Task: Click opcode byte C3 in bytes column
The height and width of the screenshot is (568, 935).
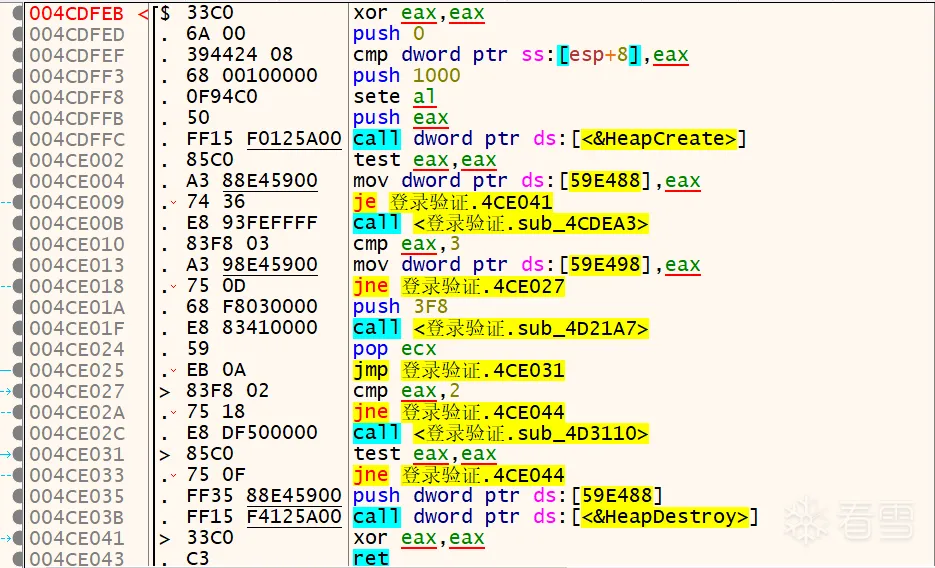Action: point(198,558)
